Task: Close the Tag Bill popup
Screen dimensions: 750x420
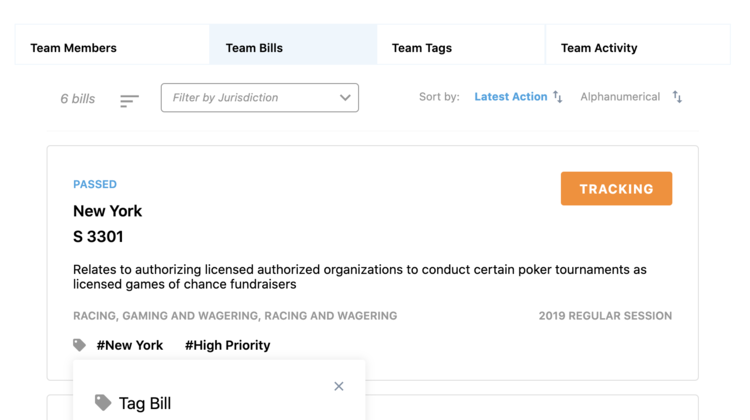Action: coord(339,386)
